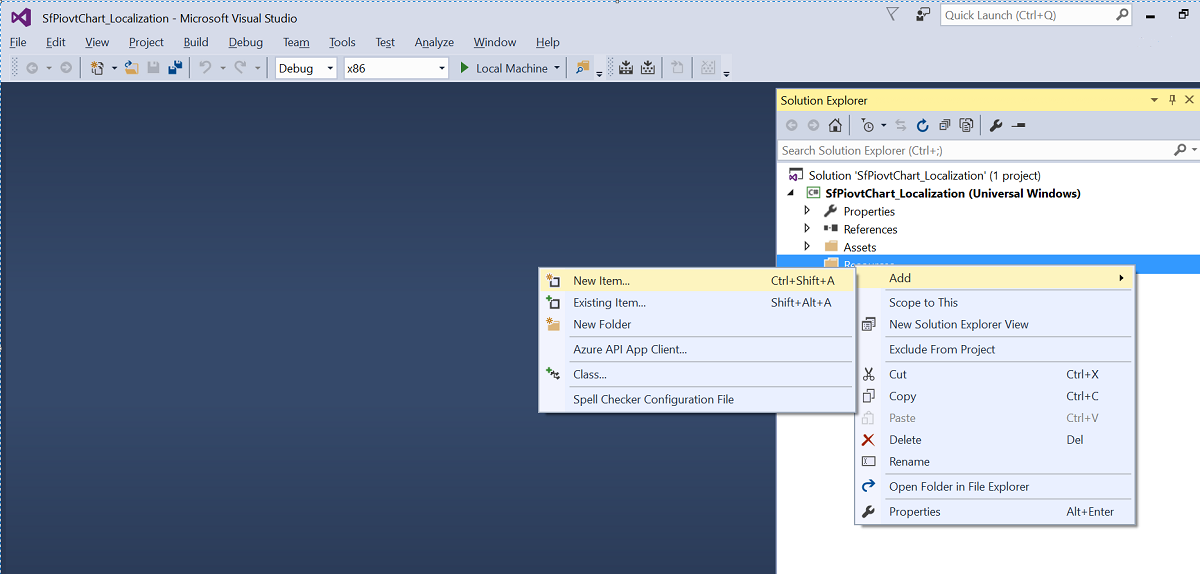The image size is (1200, 574).
Task: Click the Navigate Forward toolbar arrow
Action: click(66, 68)
